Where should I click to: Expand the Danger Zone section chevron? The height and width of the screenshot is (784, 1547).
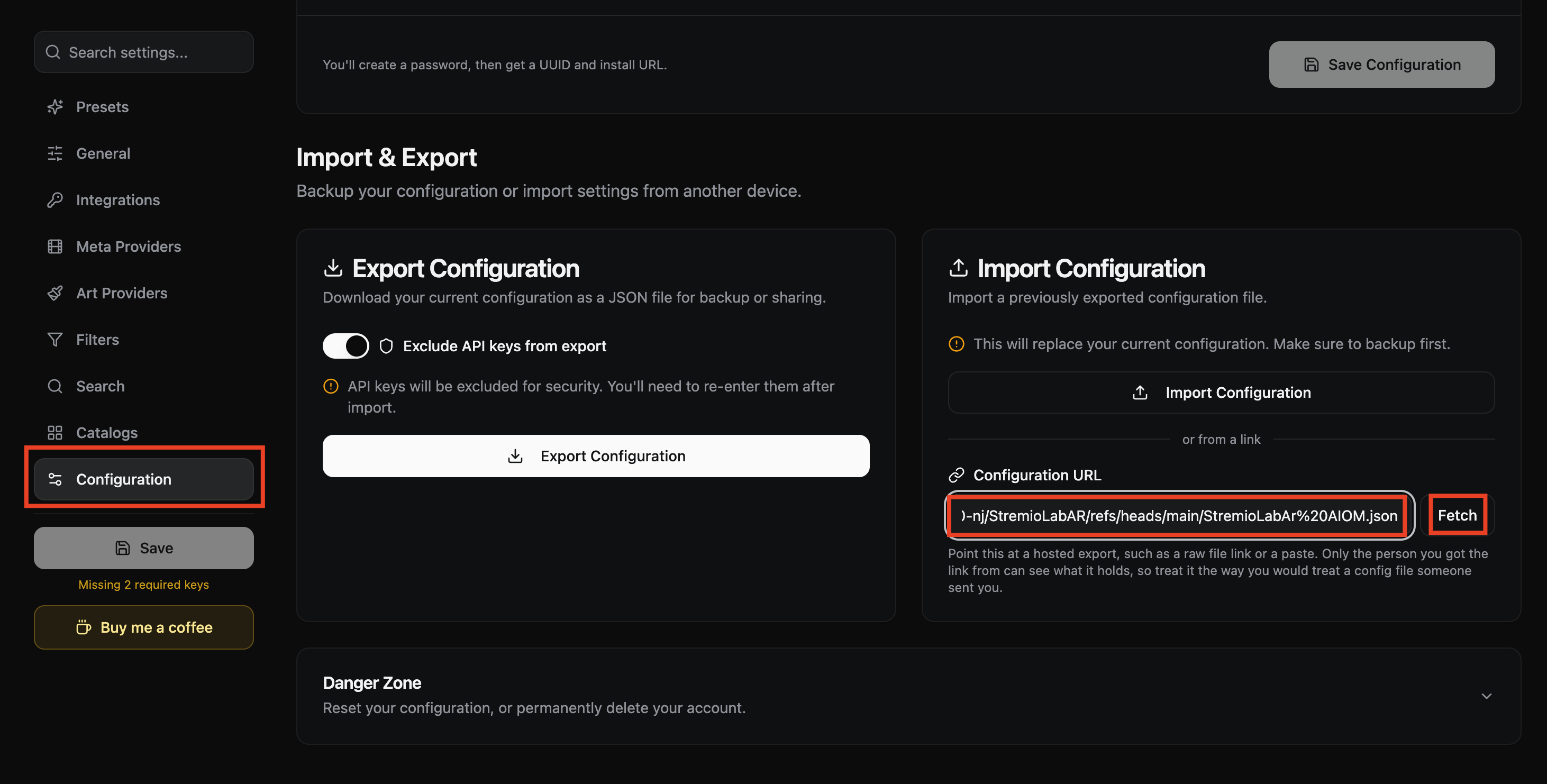click(1486, 696)
